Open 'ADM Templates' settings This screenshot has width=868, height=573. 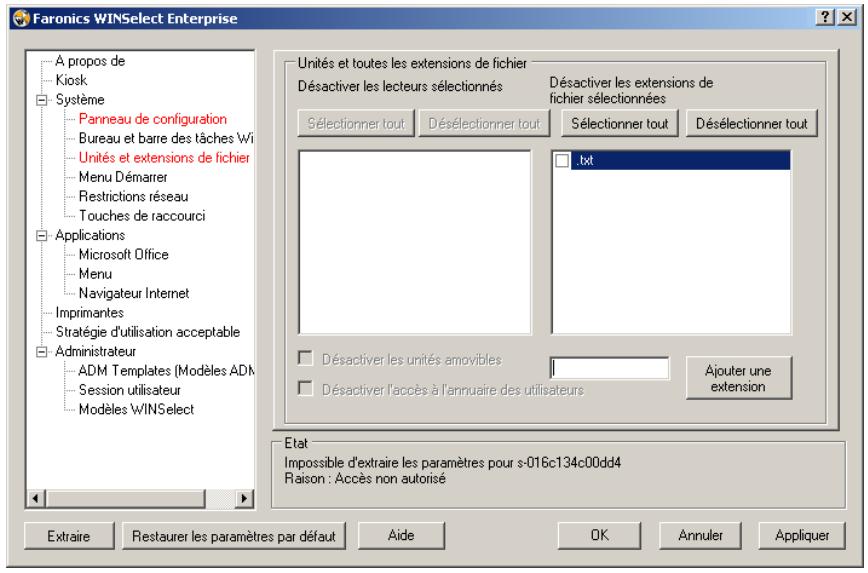(166, 371)
